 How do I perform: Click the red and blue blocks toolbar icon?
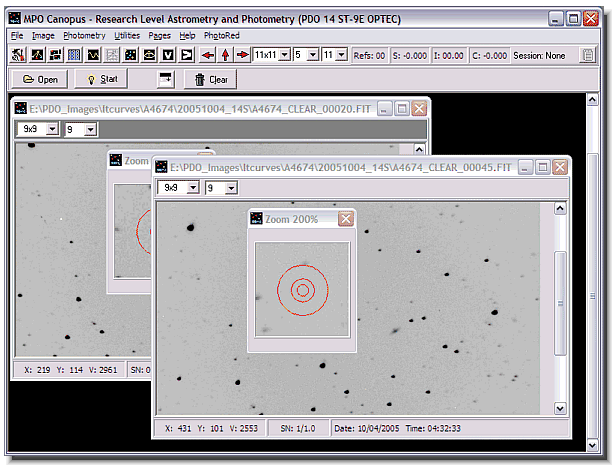(55, 55)
